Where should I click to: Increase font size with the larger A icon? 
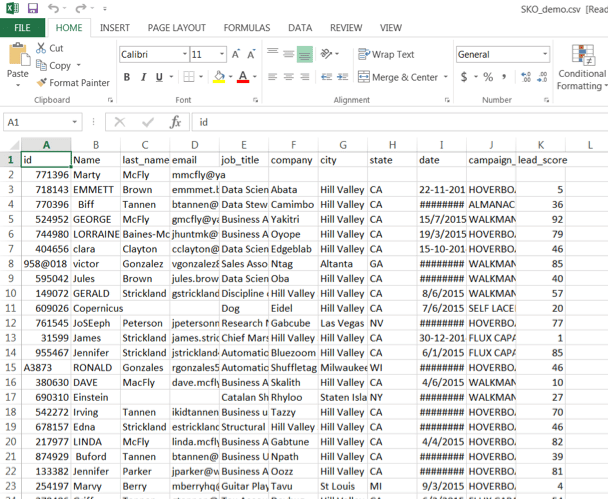(235, 54)
